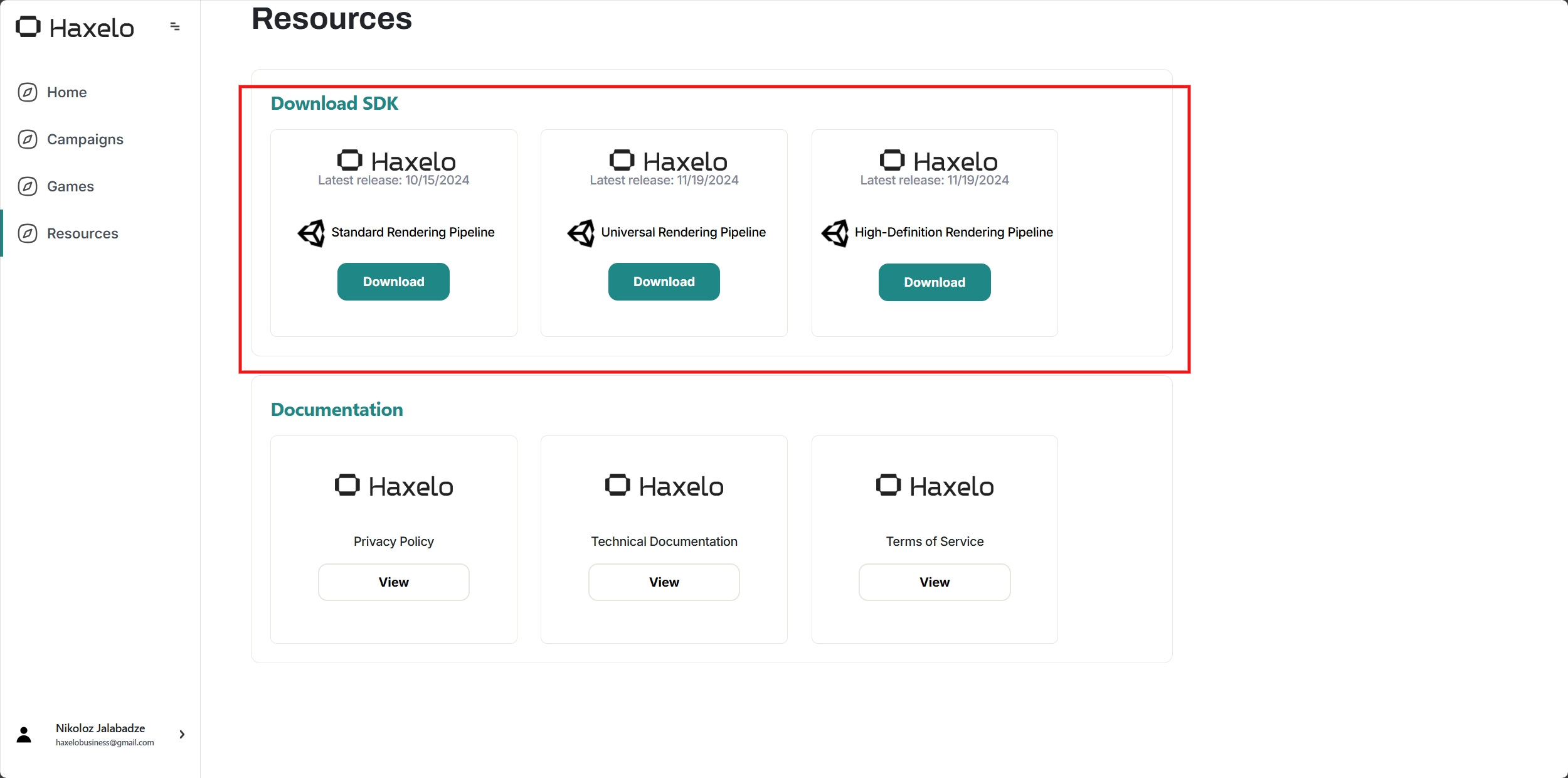Download the High-Definition Rendering Pipeline SDK
Image resolution: width=1568 pixels, height=778 pixels.
point(935,282)
